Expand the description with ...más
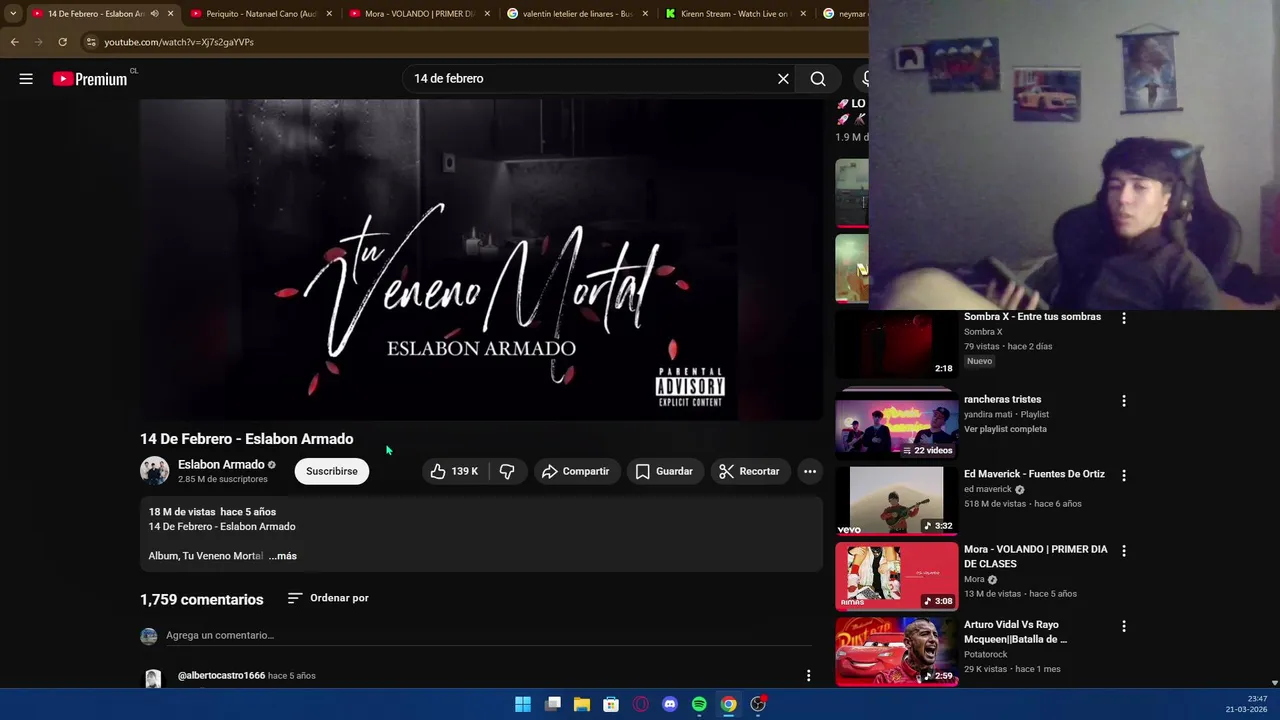Image resolution: width=1280 pixels, height=720 pixels. click(283, 556)
